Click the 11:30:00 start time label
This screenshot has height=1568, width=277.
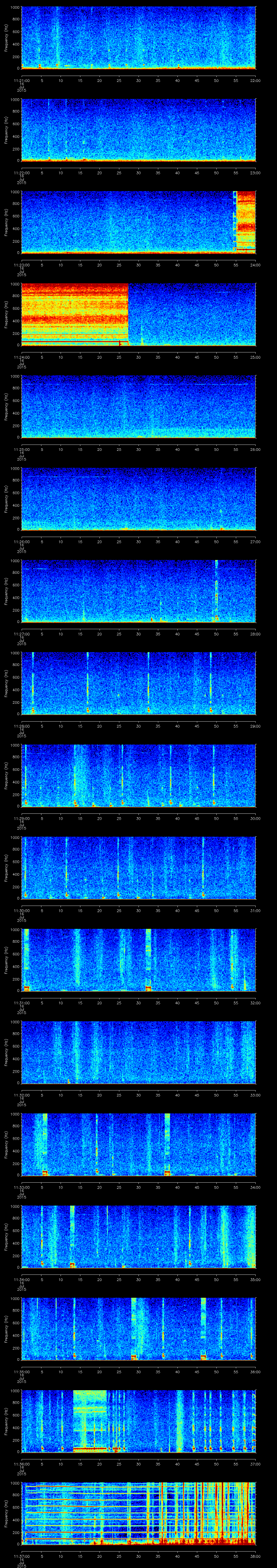pos(21,910)
